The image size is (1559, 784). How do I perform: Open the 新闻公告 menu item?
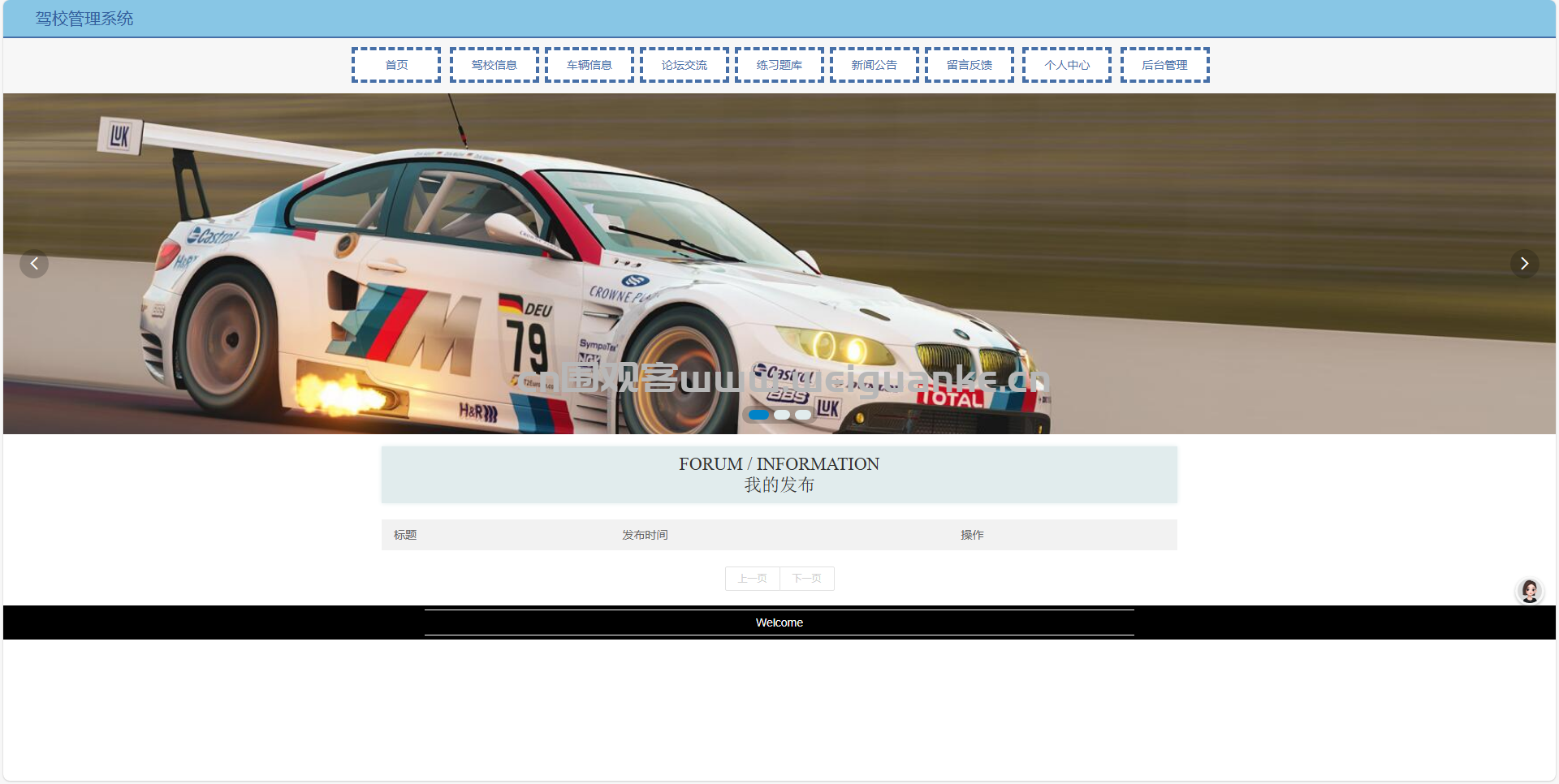point(875,65)
